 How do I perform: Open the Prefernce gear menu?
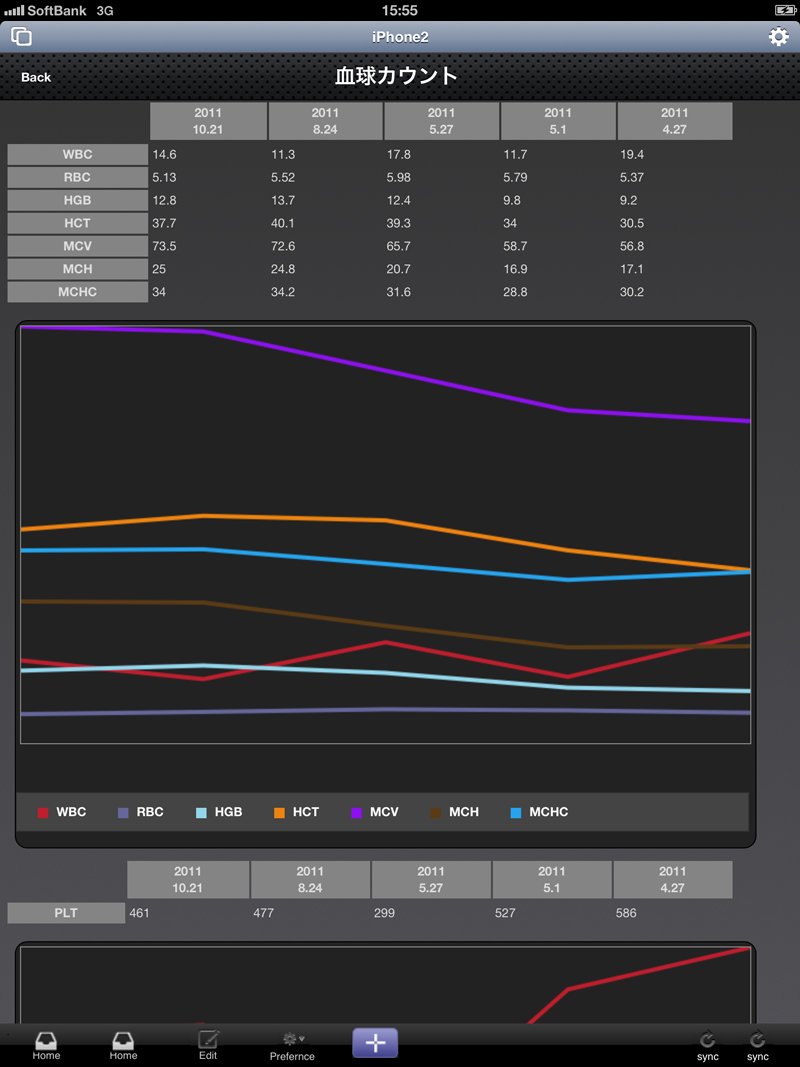293,1047
